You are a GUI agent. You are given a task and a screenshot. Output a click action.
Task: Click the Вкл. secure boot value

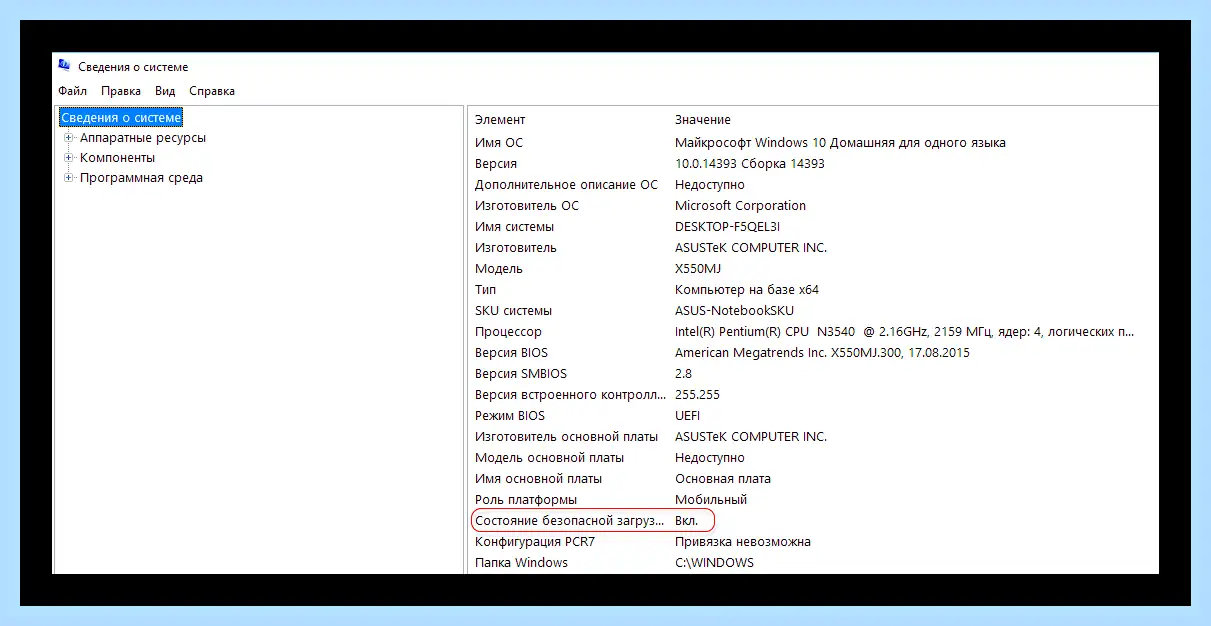click(686, 521)
